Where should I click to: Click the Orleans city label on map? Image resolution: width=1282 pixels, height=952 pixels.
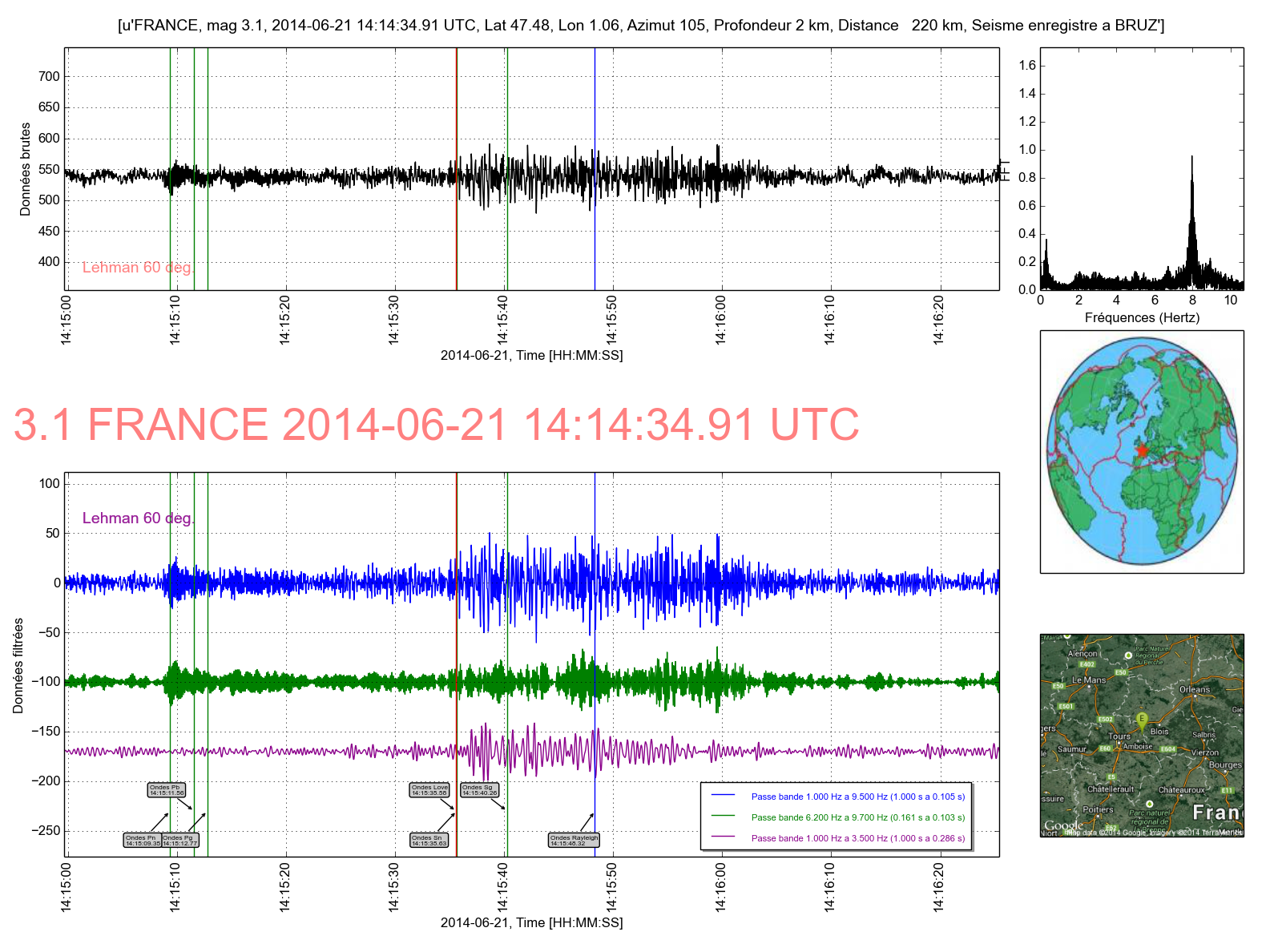click(1195, 689)
